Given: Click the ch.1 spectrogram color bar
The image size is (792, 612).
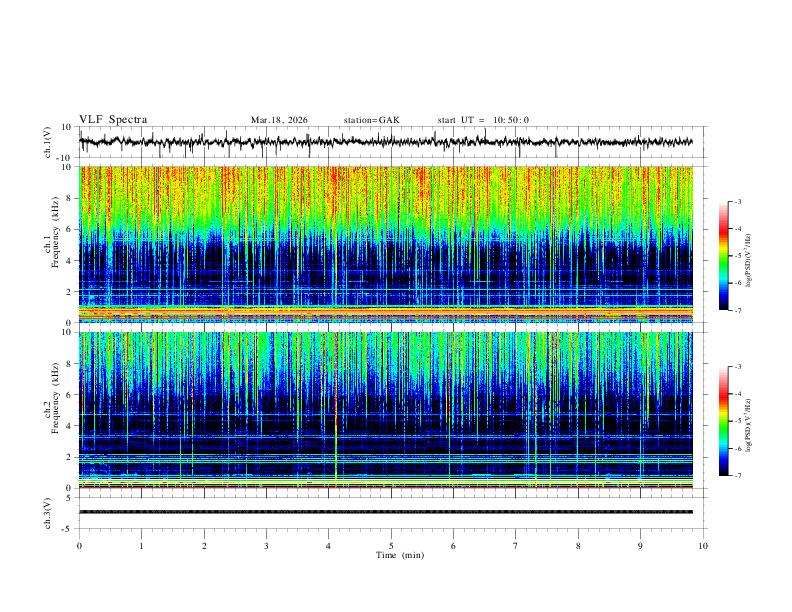Looking at the screenshot, I should pyautogui.click(x=723, y=256).
